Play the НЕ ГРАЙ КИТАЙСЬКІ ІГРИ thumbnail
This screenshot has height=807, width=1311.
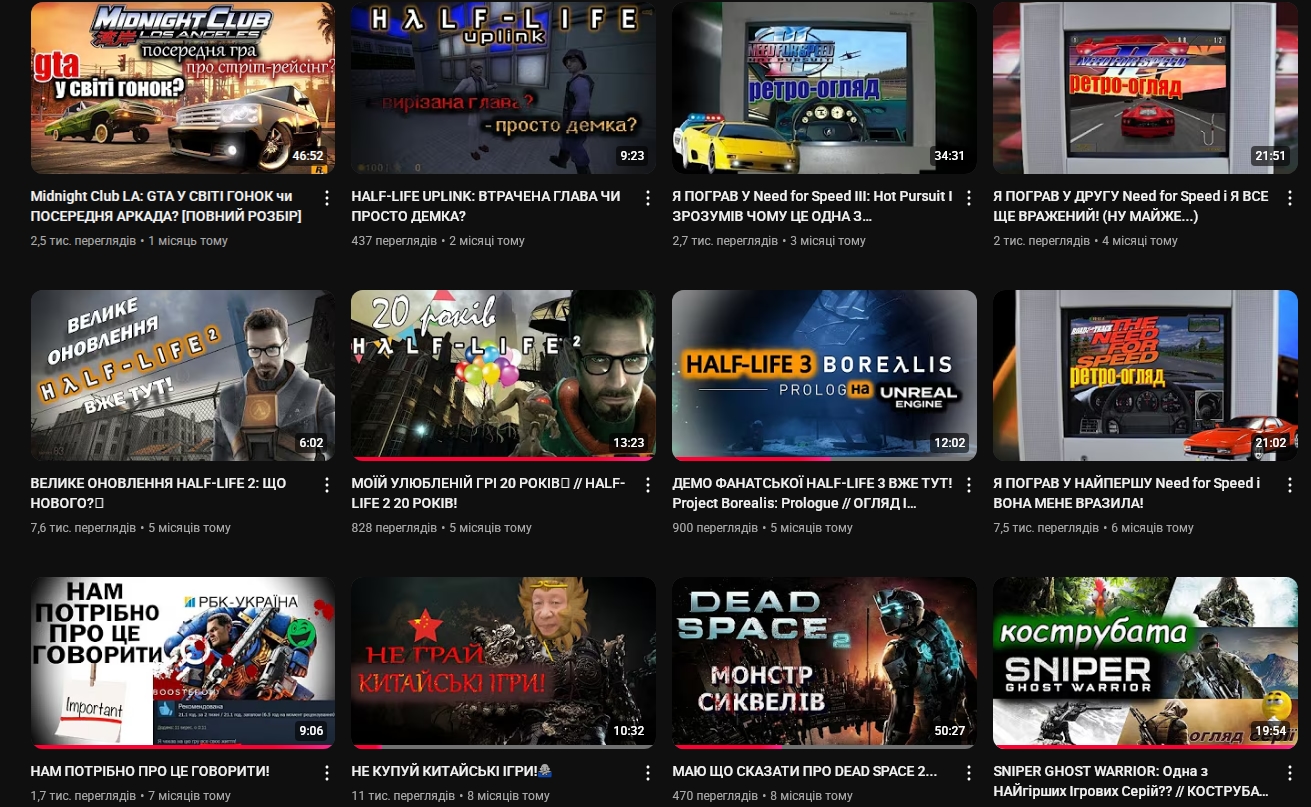tap(504, 663)
